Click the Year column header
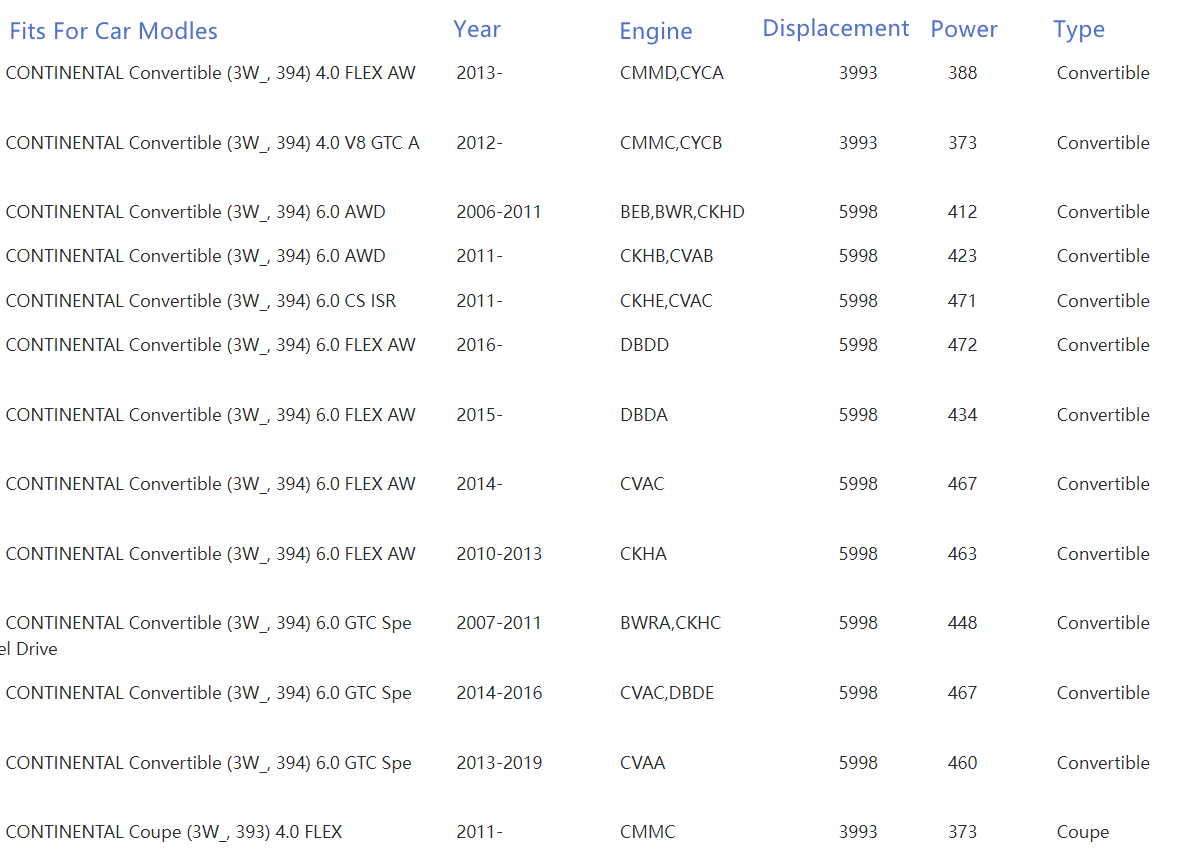The image size is (1182, 853). 476,29
